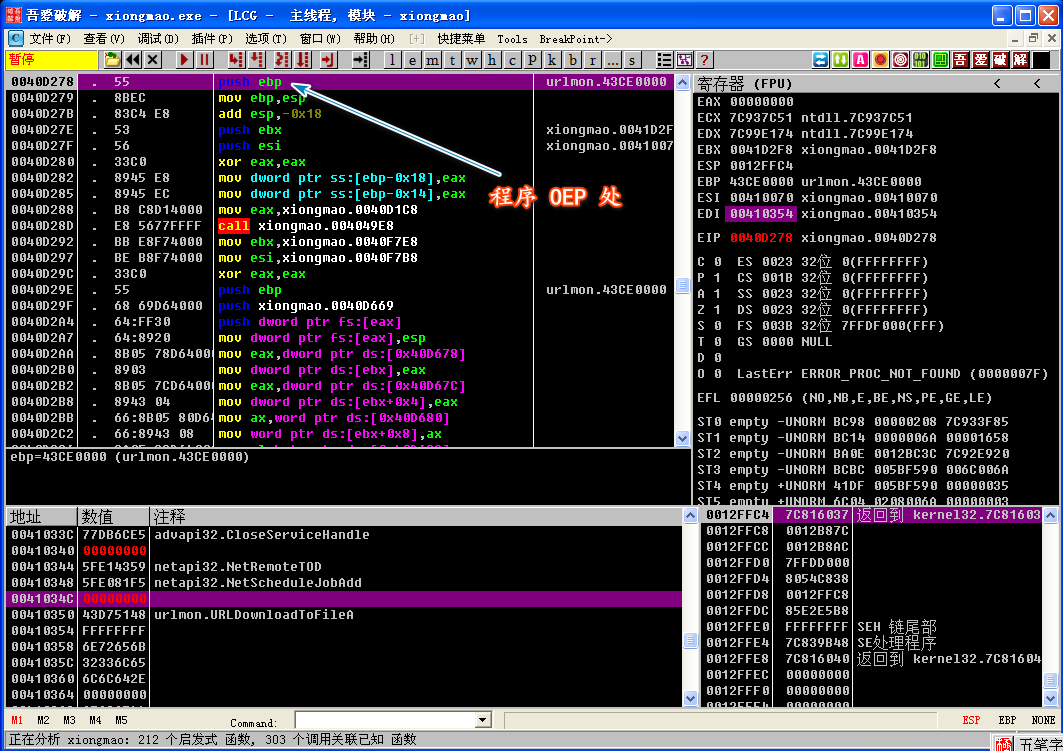1063x751 pixels.
Task: Click the disassembly pane scroll down arrow
Action: [x=683, y=439]
